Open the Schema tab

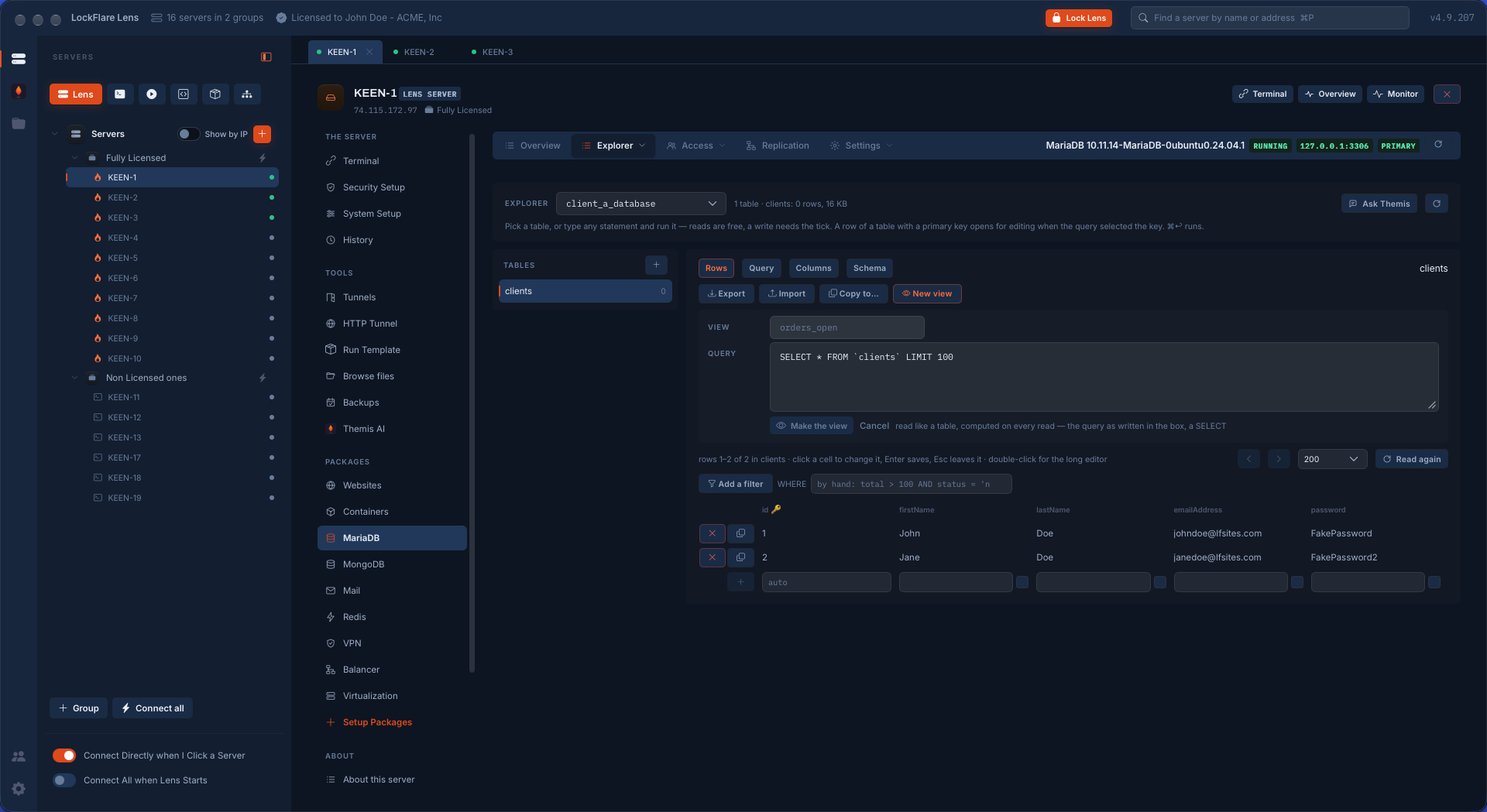(869, 268)
